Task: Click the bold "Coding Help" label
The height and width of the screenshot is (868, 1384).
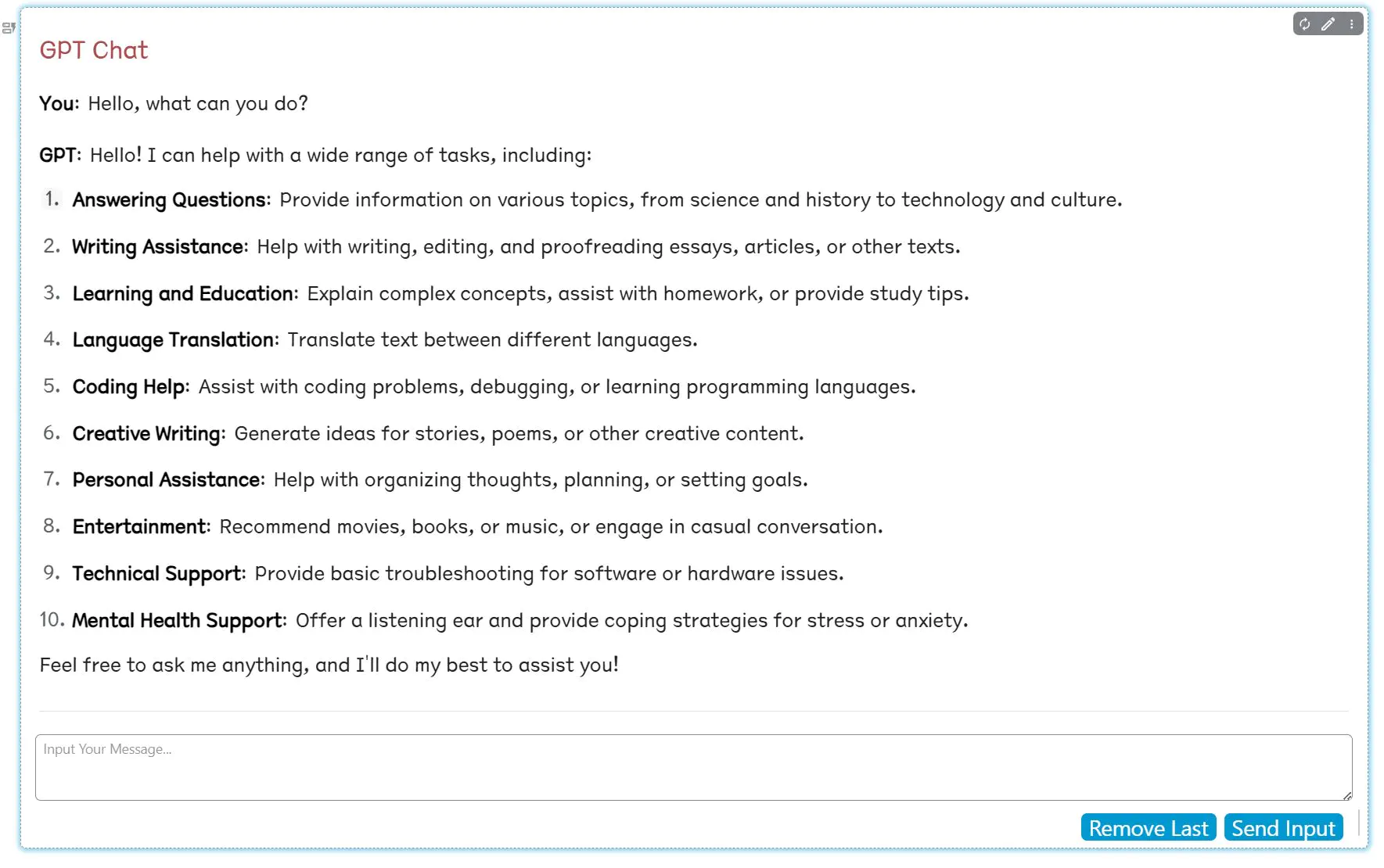Action: tap(129, 387)
